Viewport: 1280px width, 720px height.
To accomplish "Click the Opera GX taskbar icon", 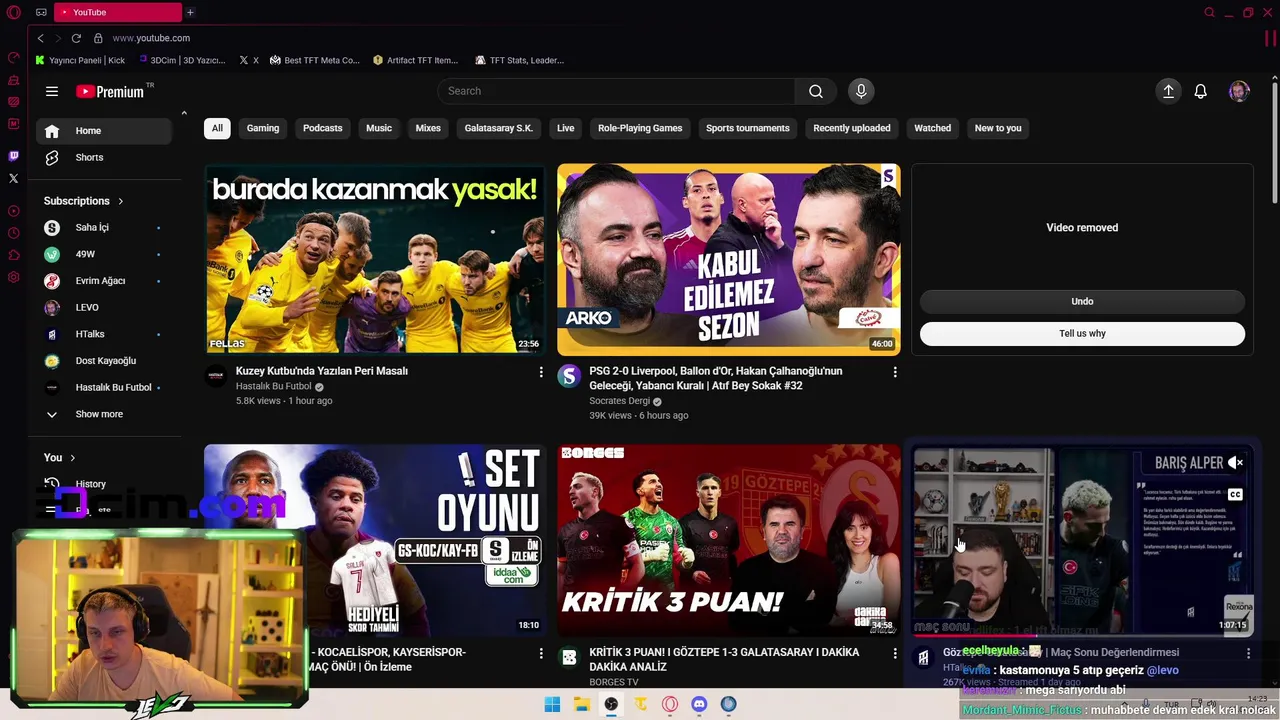I will point(670,704).
